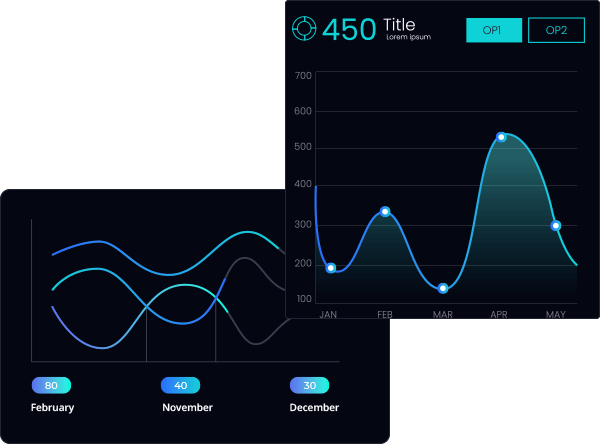Click the February badge showing 80
The image size is (600, 444).
click(x=51, y=386)
